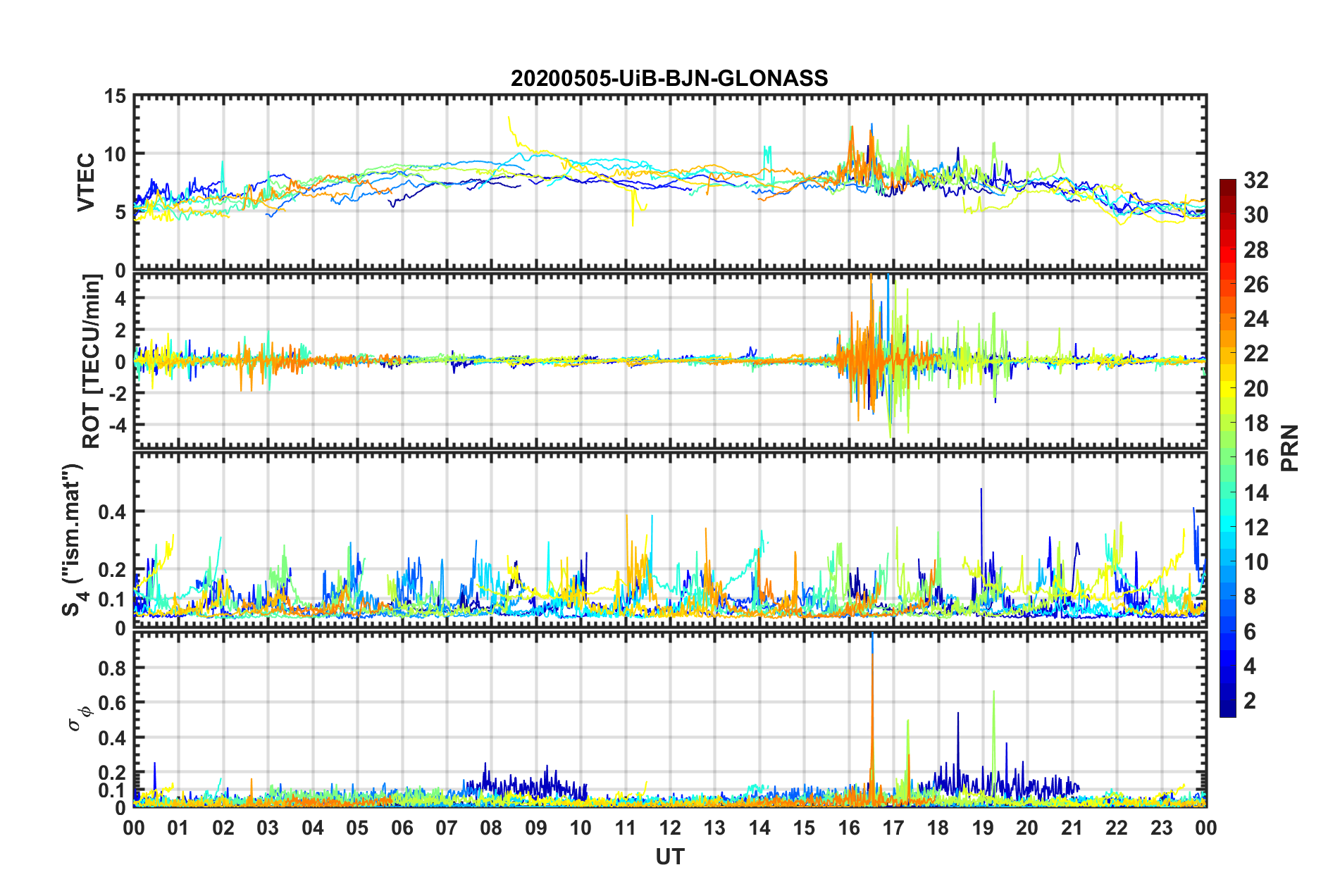Click the VTEC axis label
1340x896 pixels.
pos(86,182)
